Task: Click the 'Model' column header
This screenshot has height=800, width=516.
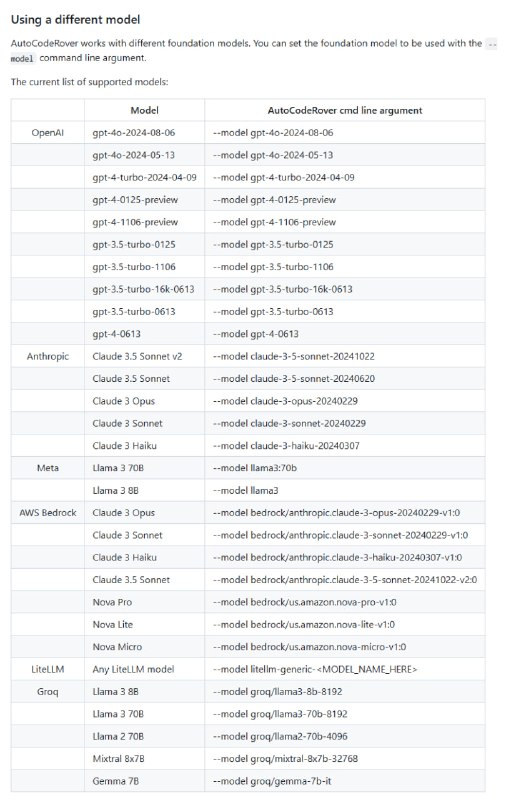Action: pyautogui.click(x=144, y=110)
